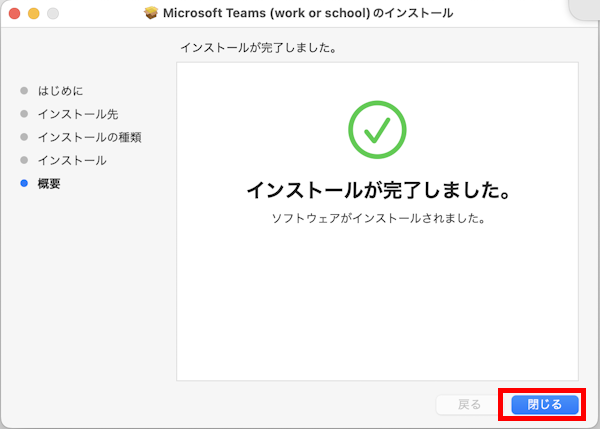Click the disabled 戻る button
600x429 pixels.
(x=469, y=404)
